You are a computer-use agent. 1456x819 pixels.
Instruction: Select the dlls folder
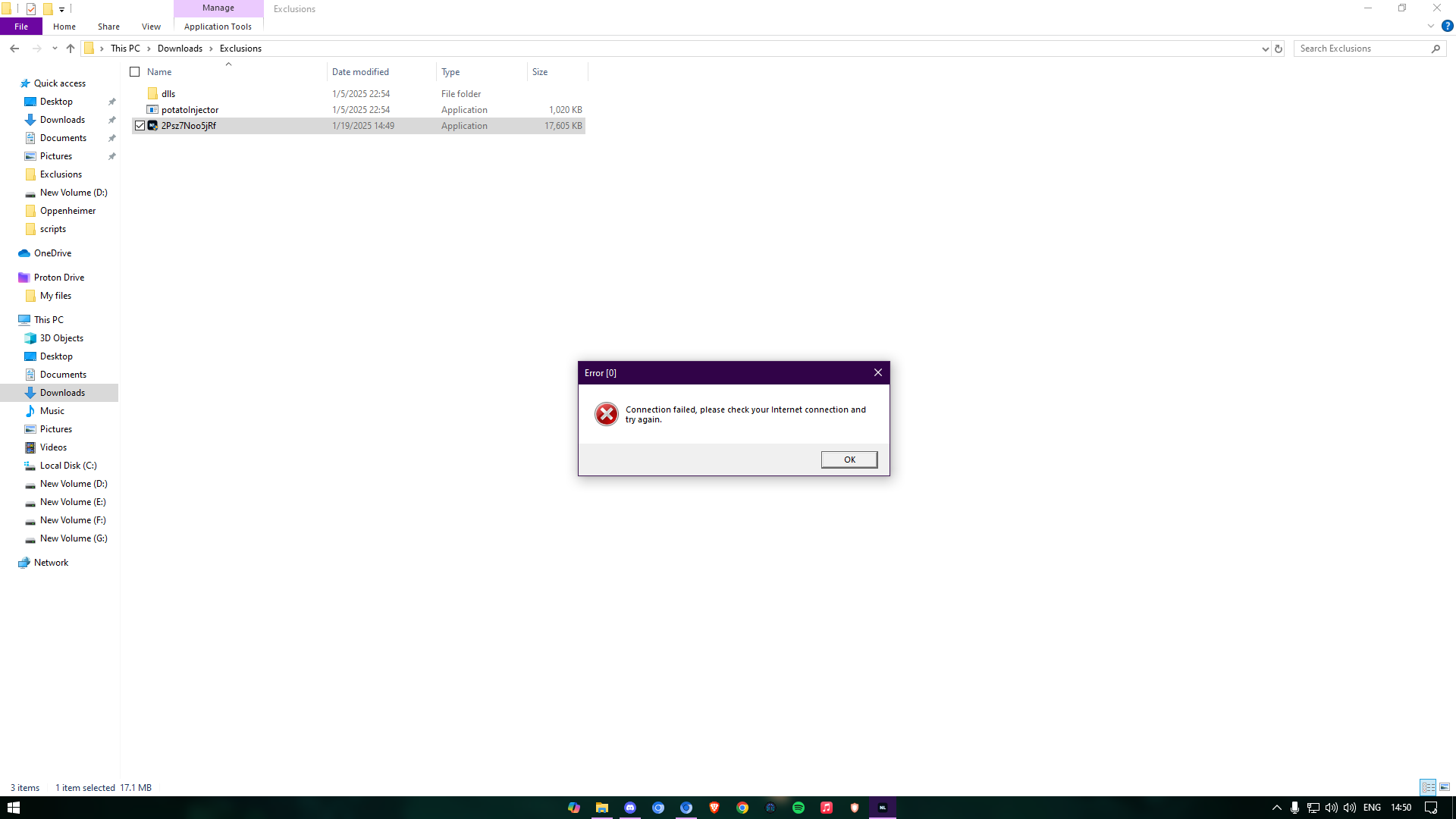pos(168,94)
